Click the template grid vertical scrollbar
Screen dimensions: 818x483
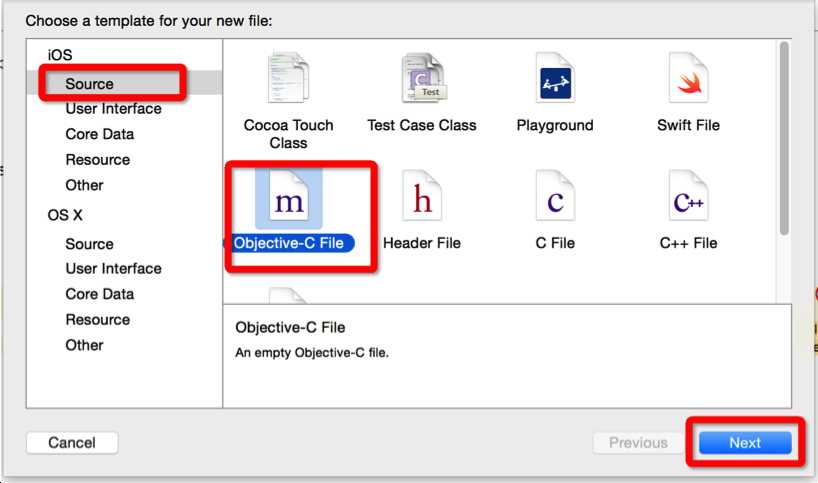pos(784,138)
